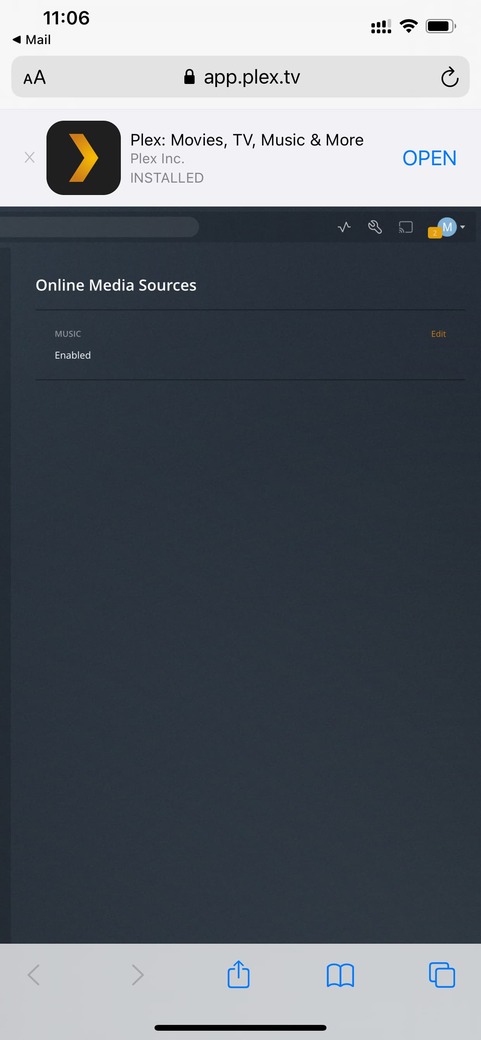Tap the app.plex.tv address bar
481x1040 pixels.
click(x=240, y=77)
